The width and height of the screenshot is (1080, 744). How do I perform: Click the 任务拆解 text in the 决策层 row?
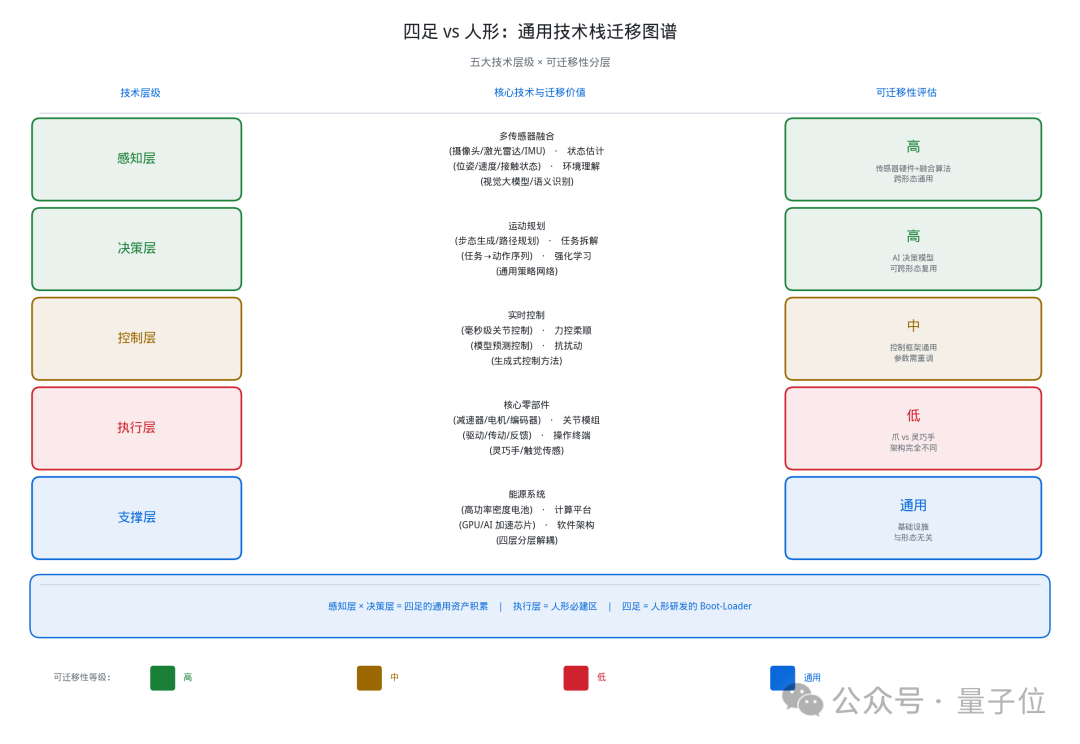579,240
